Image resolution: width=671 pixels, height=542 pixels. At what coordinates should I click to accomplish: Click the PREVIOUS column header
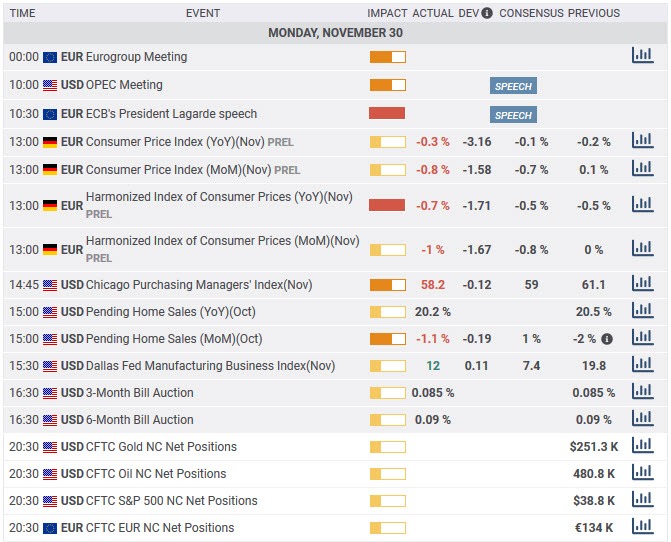pos(594,13)
